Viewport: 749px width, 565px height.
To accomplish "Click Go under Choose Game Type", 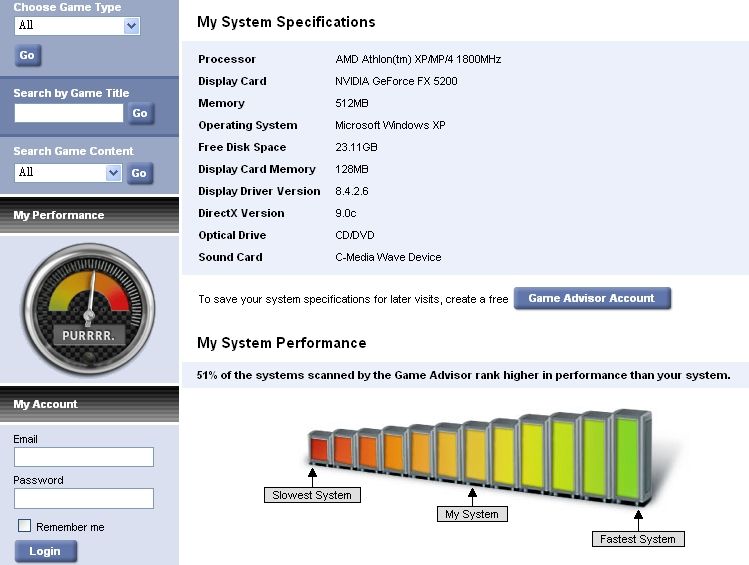I will pos(27,55).
